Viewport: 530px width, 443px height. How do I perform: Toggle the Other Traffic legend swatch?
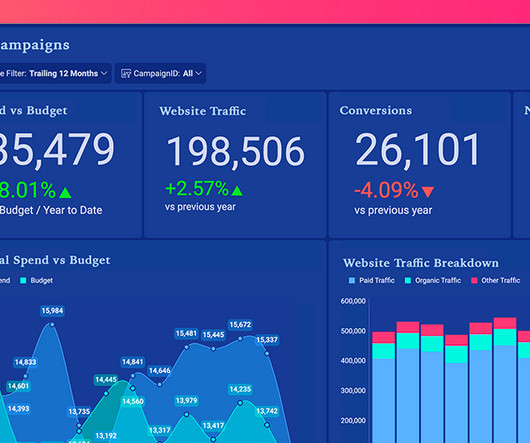coord(474,280)
